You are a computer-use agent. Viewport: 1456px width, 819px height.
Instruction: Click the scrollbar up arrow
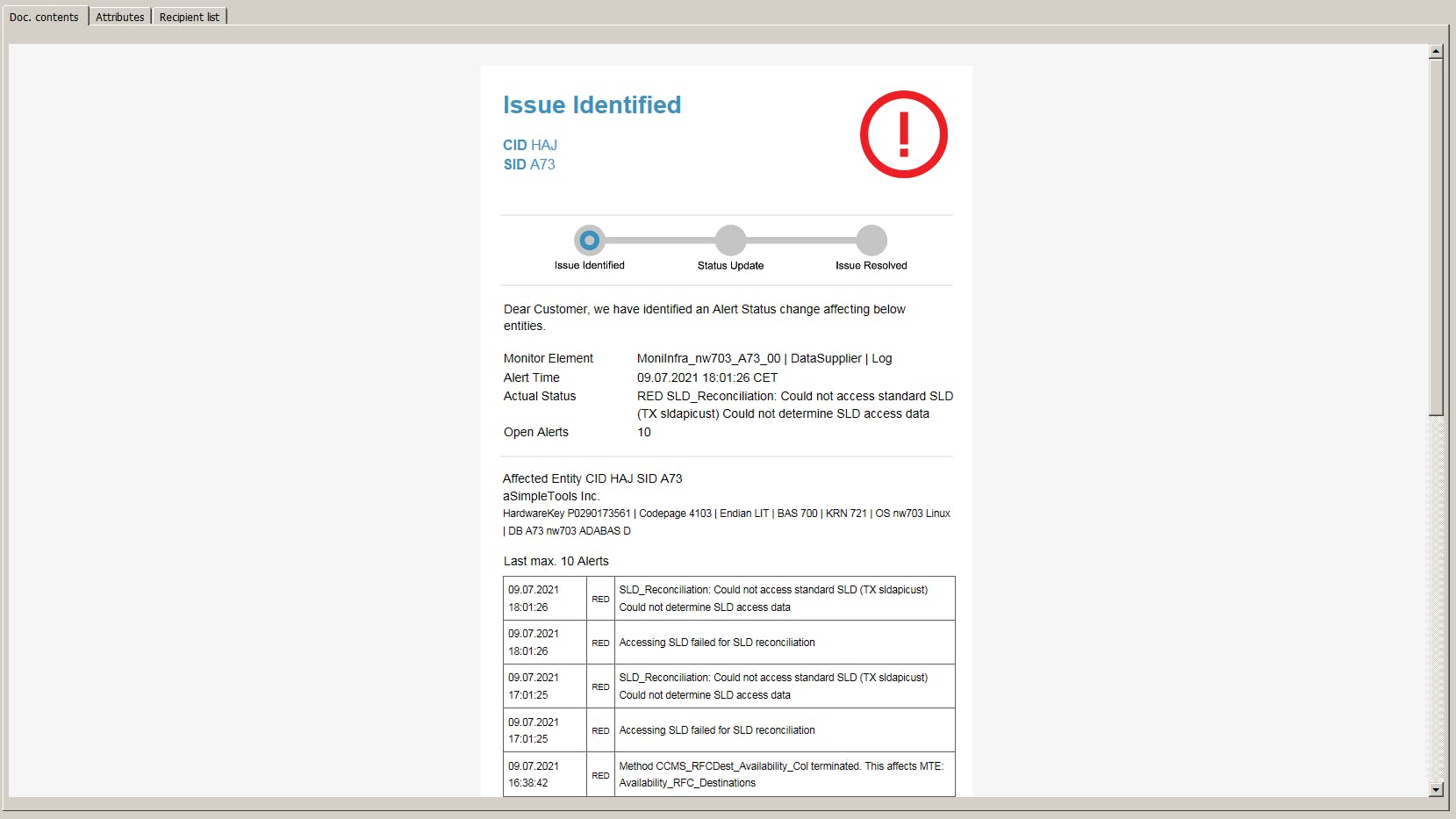pos(1436,52)
